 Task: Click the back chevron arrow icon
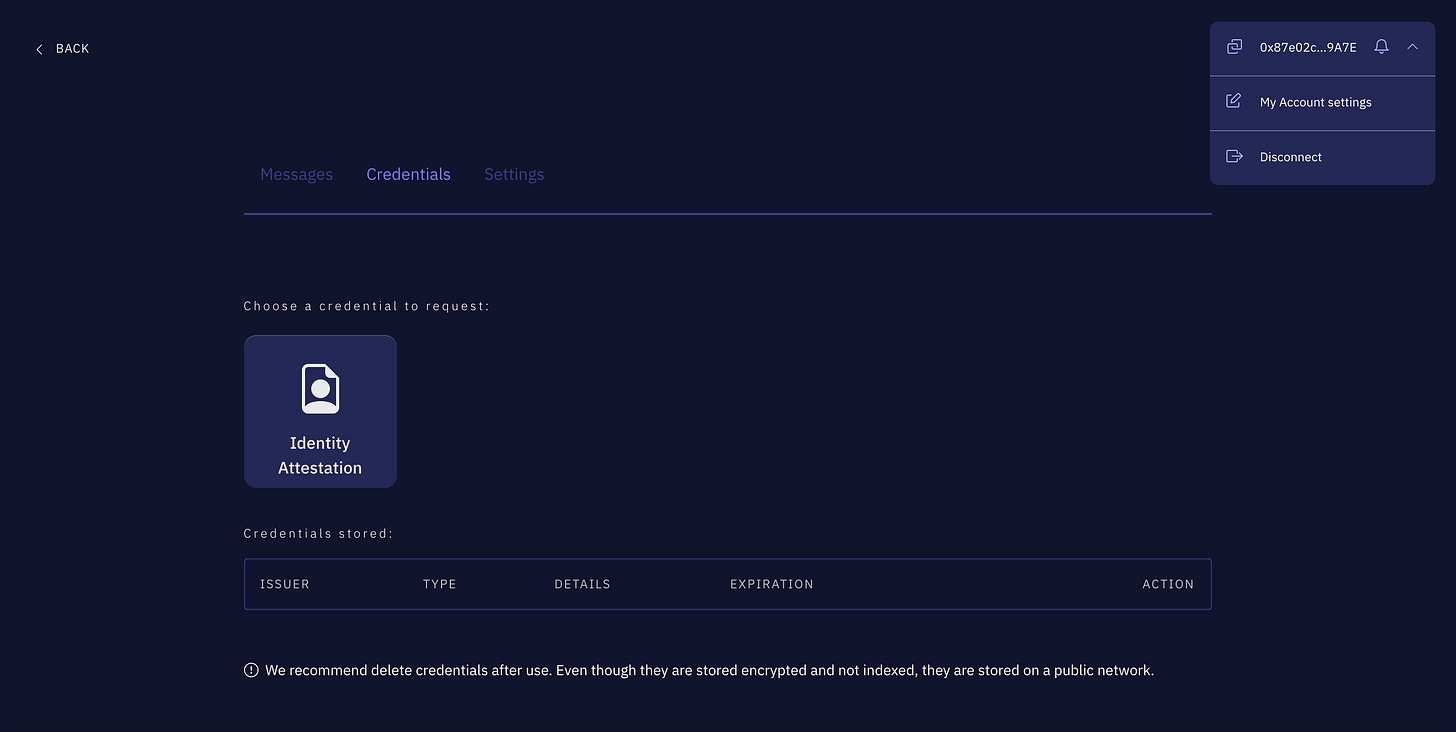[x=39, y=49]
